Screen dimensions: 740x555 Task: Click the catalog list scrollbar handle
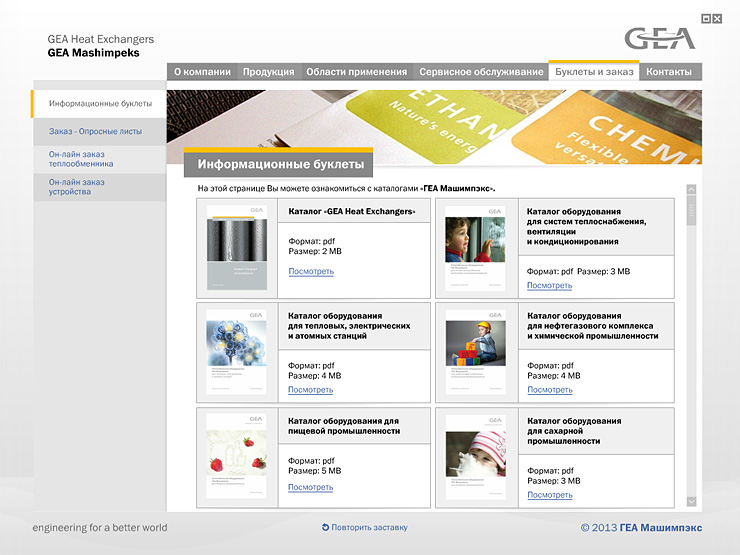[x=691, y=212]
